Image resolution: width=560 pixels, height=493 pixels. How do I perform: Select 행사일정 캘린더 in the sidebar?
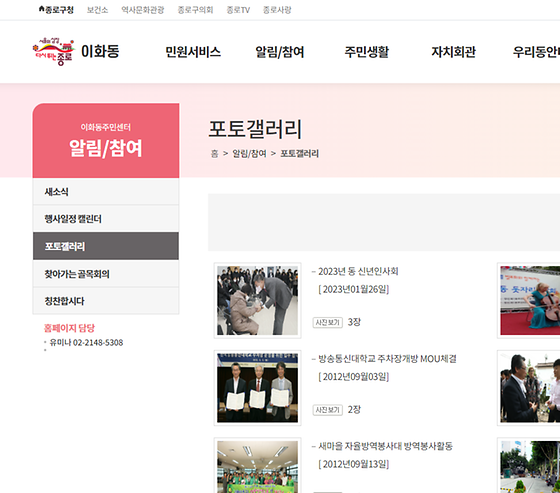pyautogui.click(x=106, y=219)
